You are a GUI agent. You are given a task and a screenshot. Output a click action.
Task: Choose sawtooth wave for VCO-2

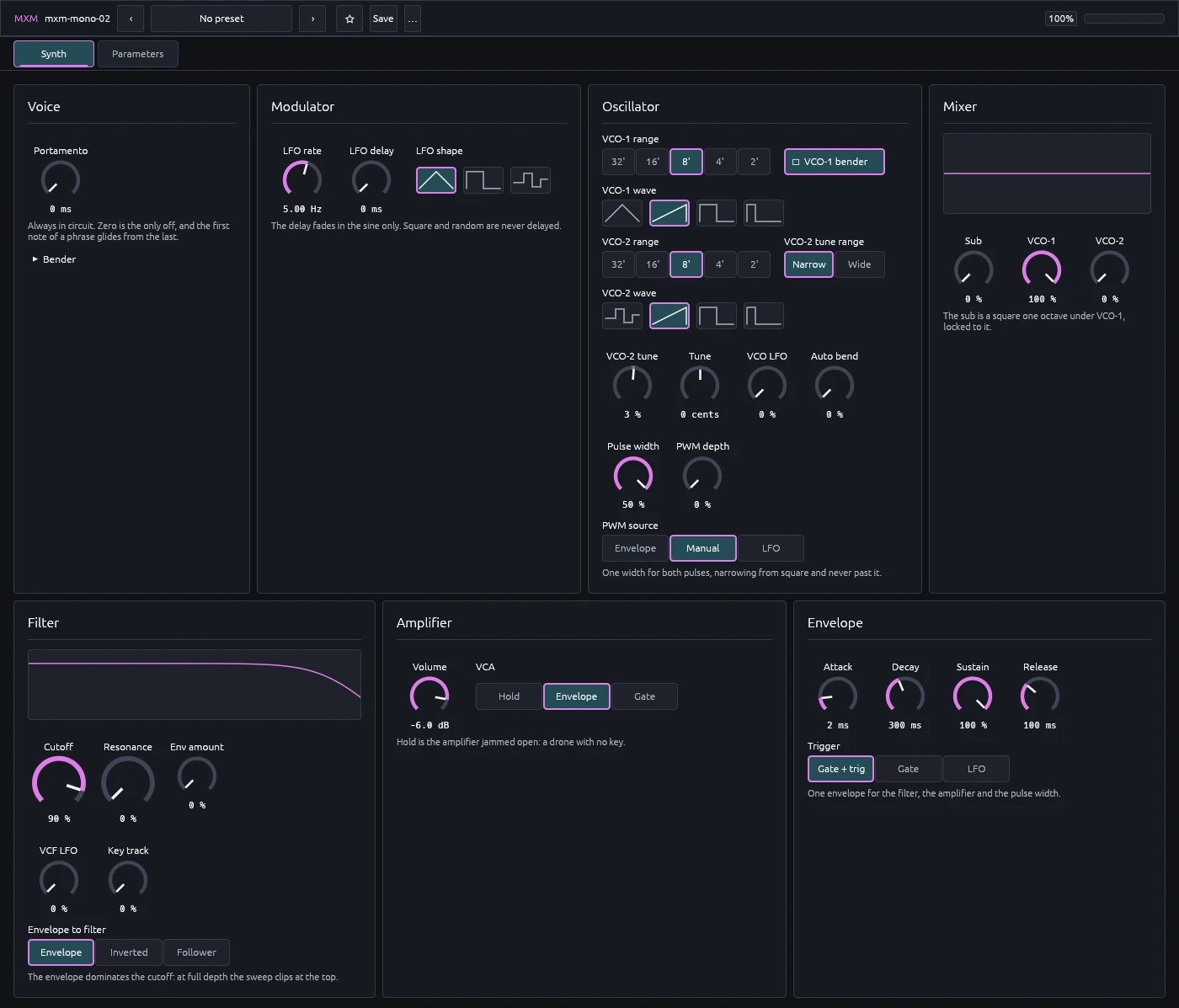tap(670, 316)
